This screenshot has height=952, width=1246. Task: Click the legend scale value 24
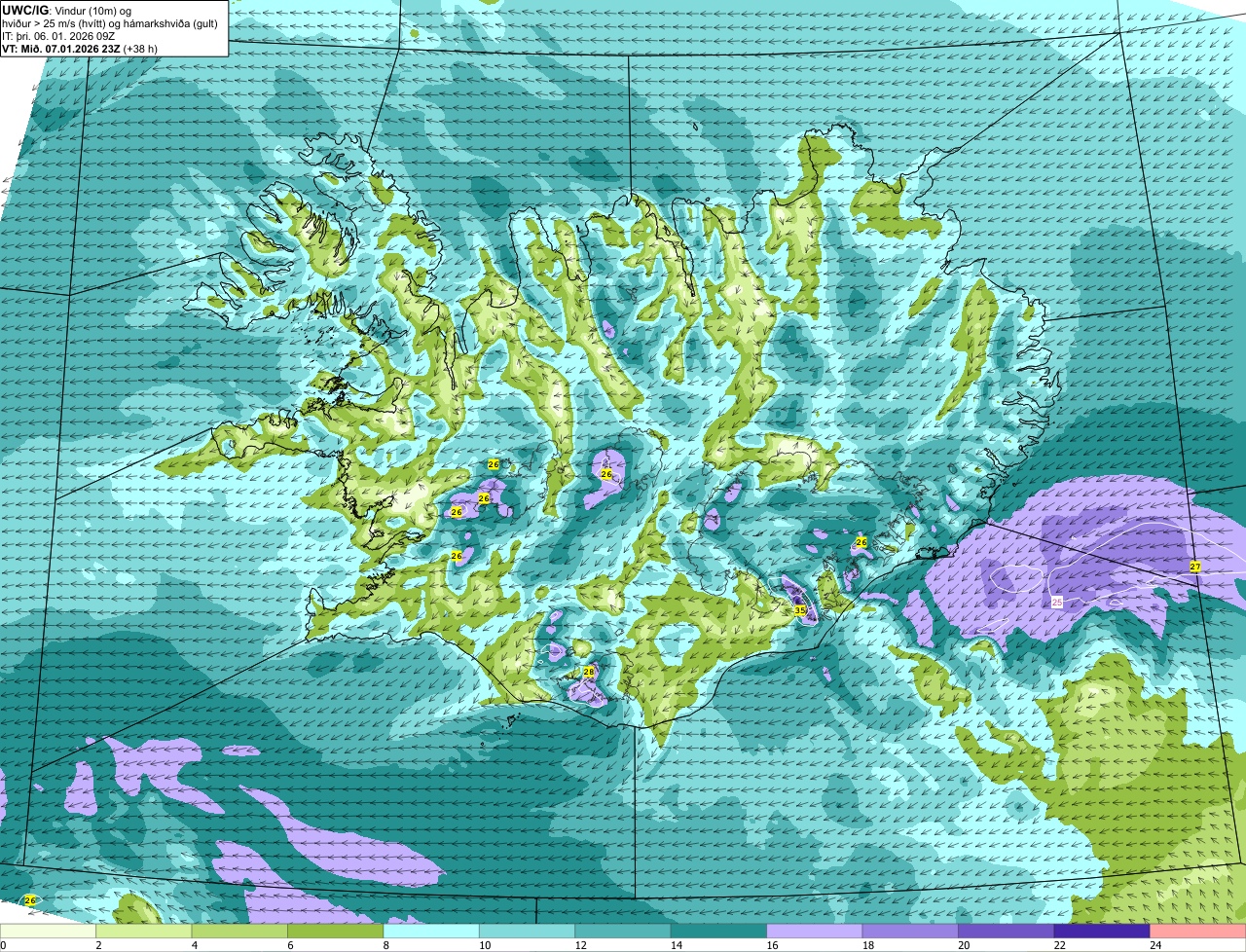point(1155,945)
